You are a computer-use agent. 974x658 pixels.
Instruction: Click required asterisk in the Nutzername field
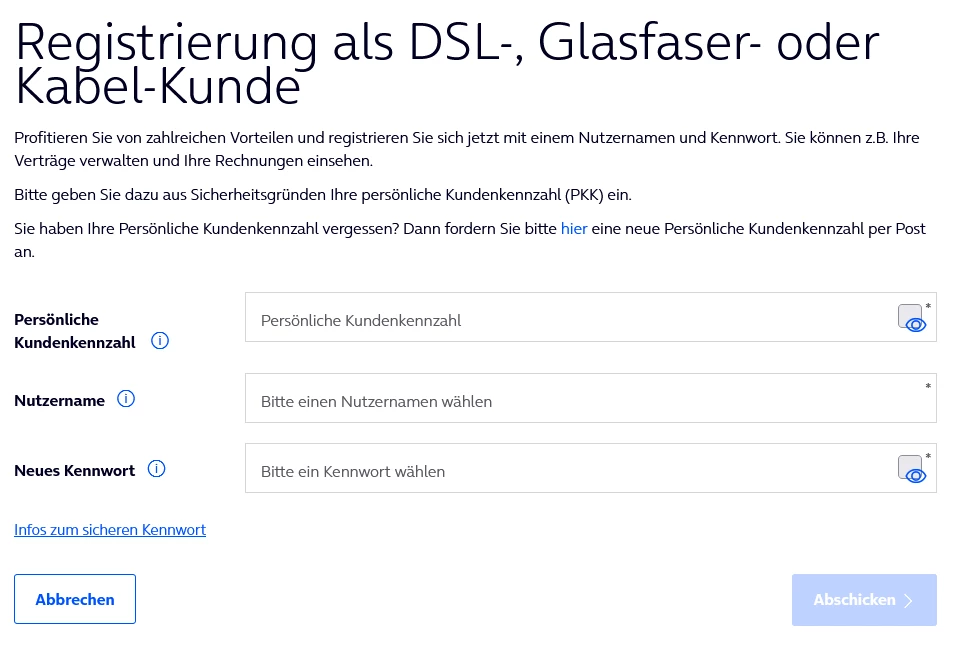point(928,386)
